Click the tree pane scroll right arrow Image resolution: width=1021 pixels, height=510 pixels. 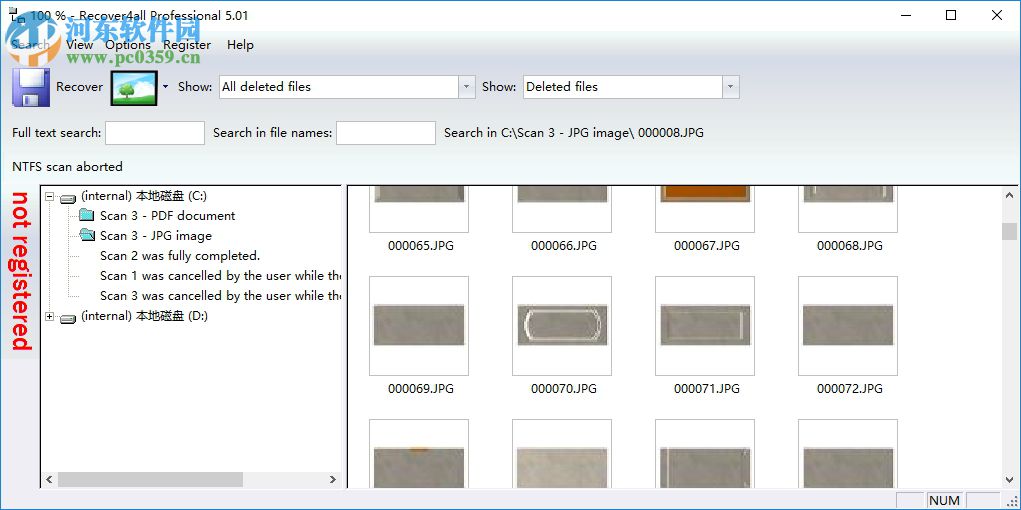[333, 480]
